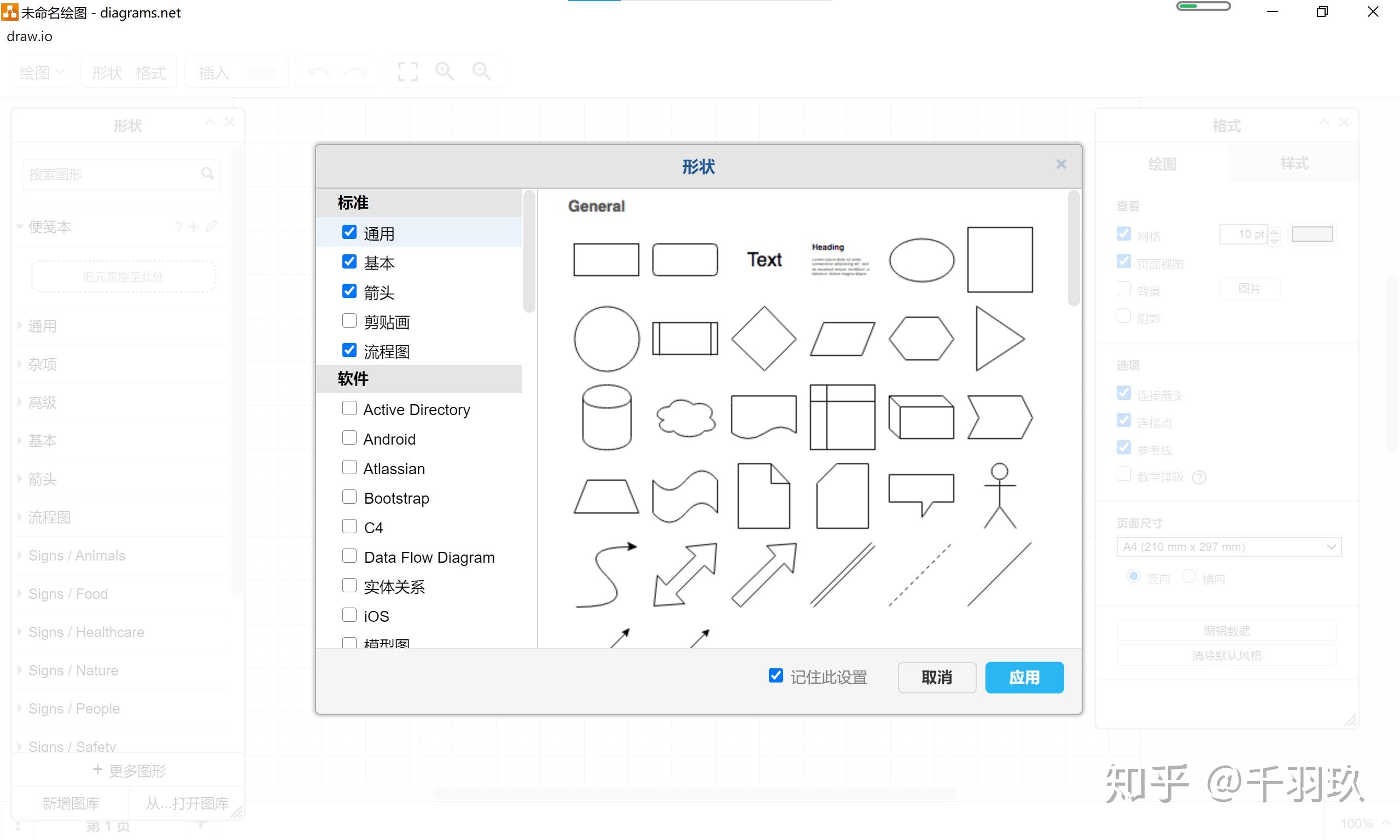This screenshot has width=1400, height=840.
Task: Click the zoom in magnifier icon
Action: coord(444,72)
